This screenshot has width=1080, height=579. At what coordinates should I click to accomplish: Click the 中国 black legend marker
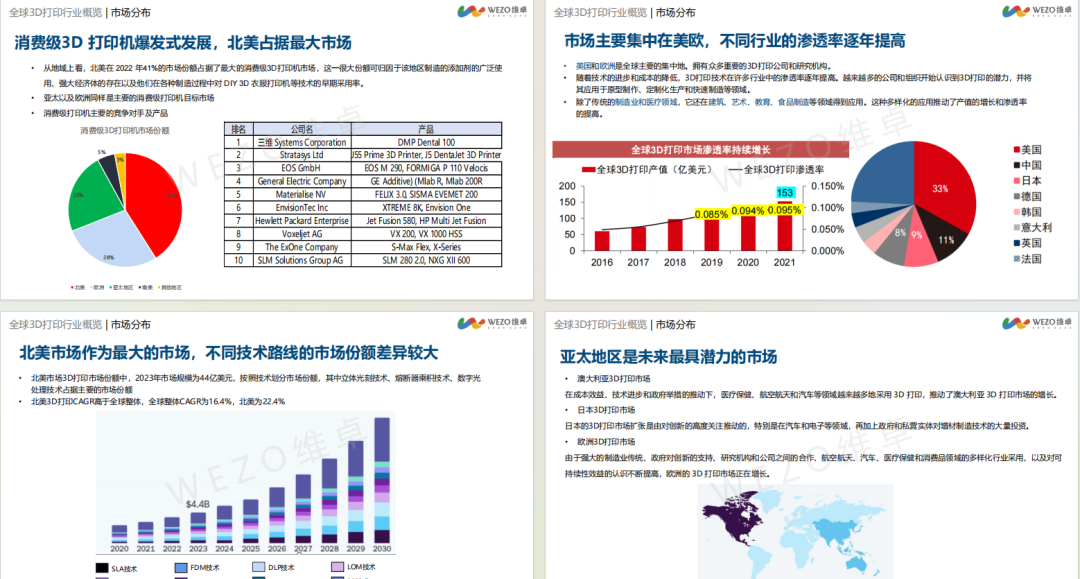[x=1016, y=166]
